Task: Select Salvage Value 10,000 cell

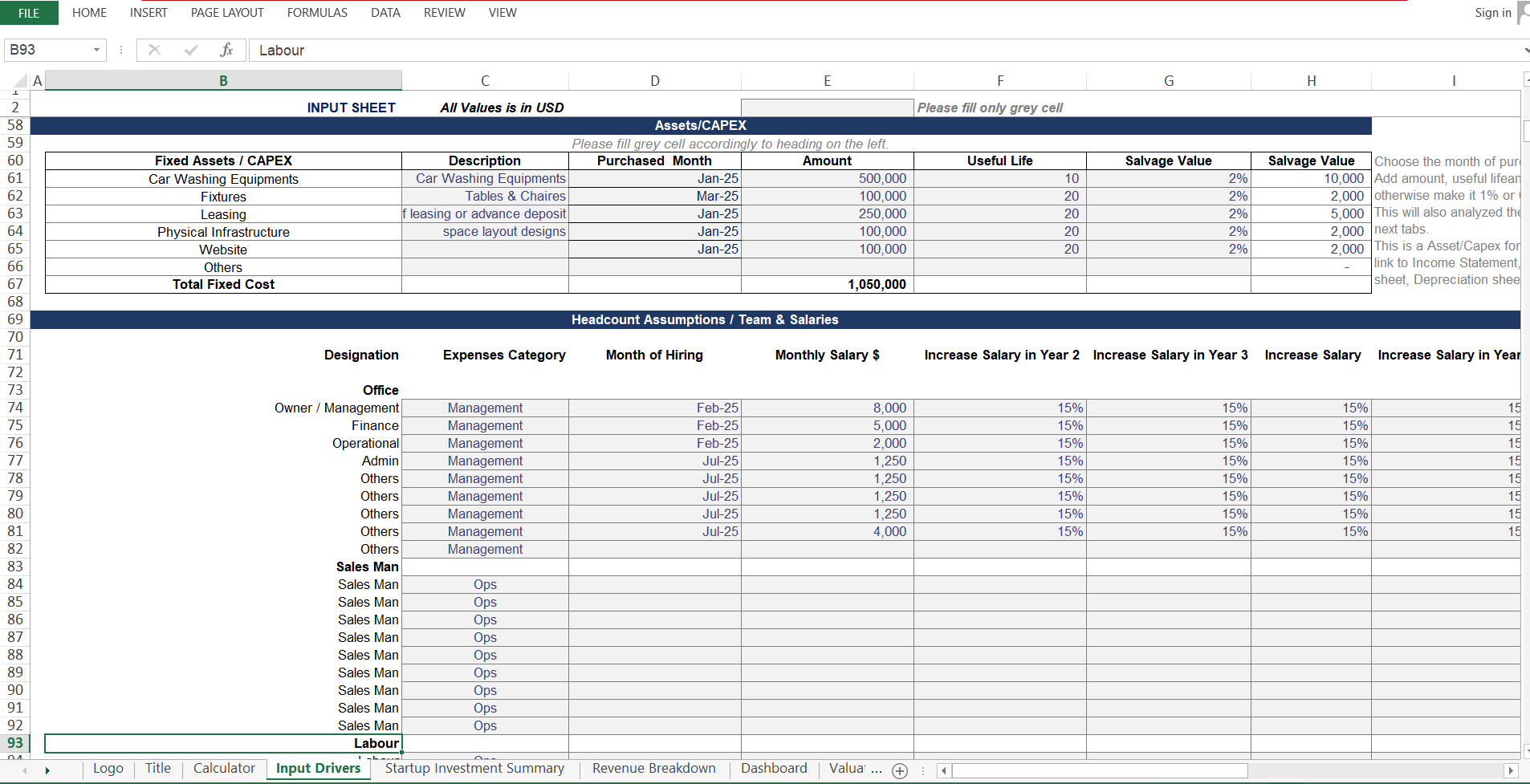Action: [1311, 178]
